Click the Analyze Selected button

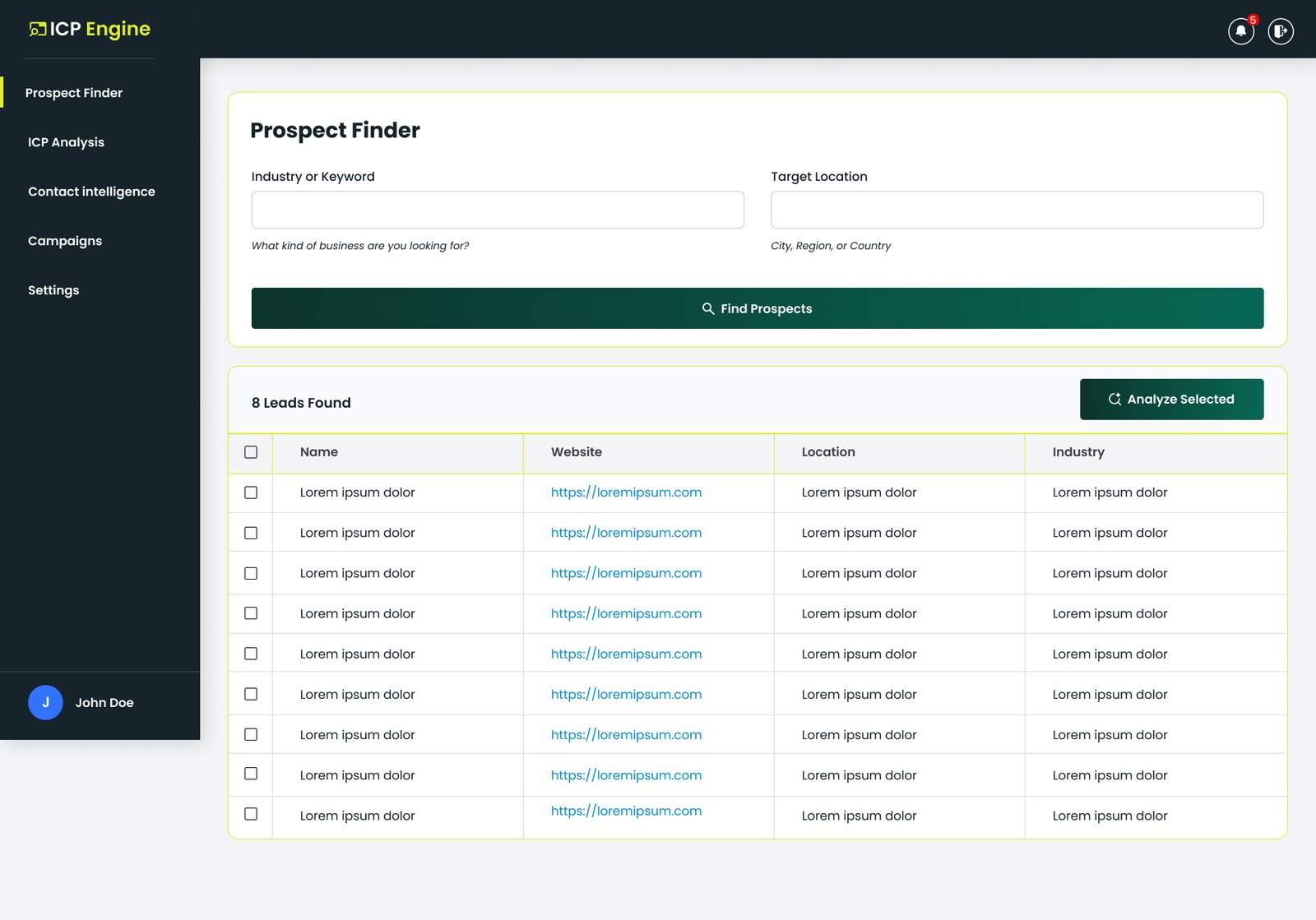1172,400
